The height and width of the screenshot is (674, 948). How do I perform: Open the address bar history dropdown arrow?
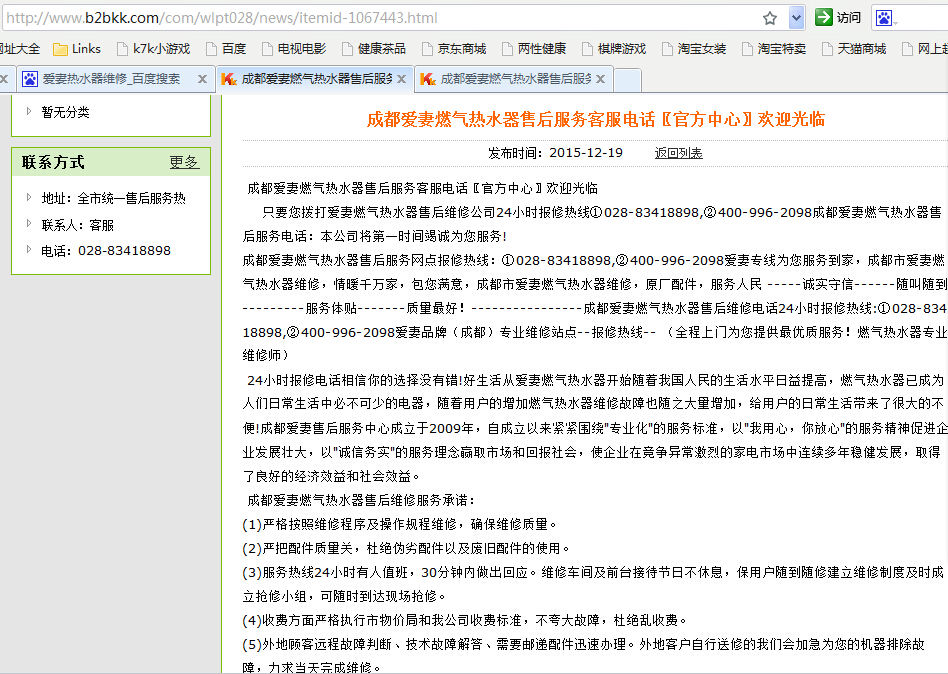[796, 18]
